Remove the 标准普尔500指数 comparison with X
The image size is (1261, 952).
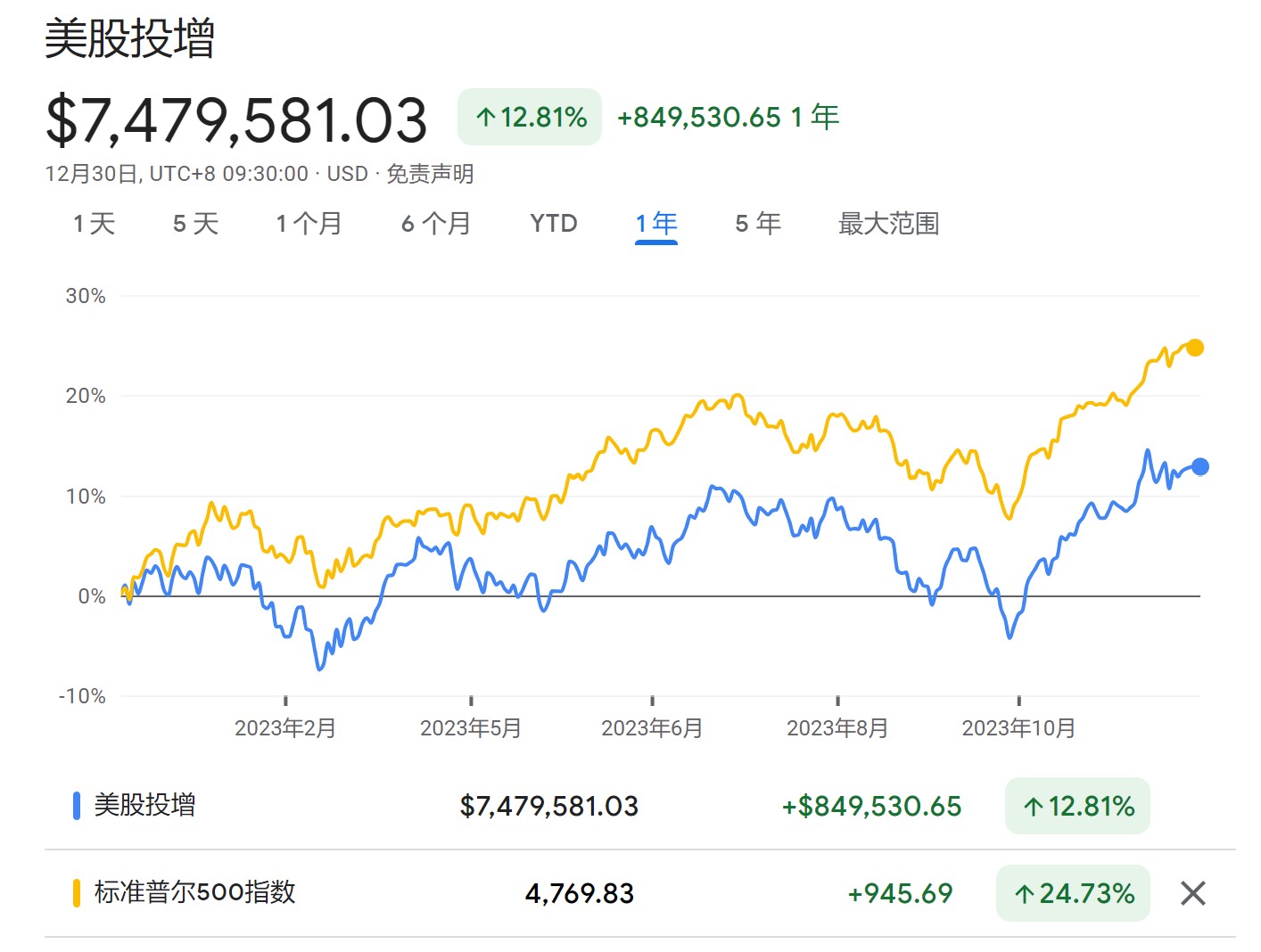(1192, 893)
